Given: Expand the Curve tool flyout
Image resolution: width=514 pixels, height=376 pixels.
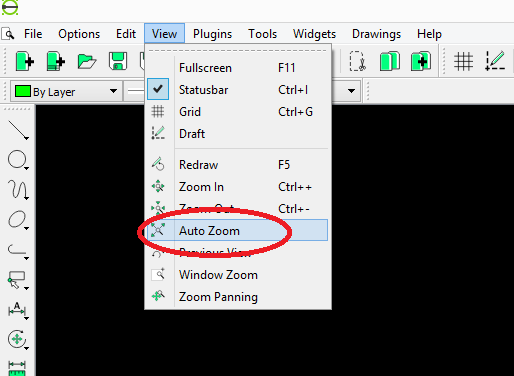Looking at the screenshot, I should 18,190.
